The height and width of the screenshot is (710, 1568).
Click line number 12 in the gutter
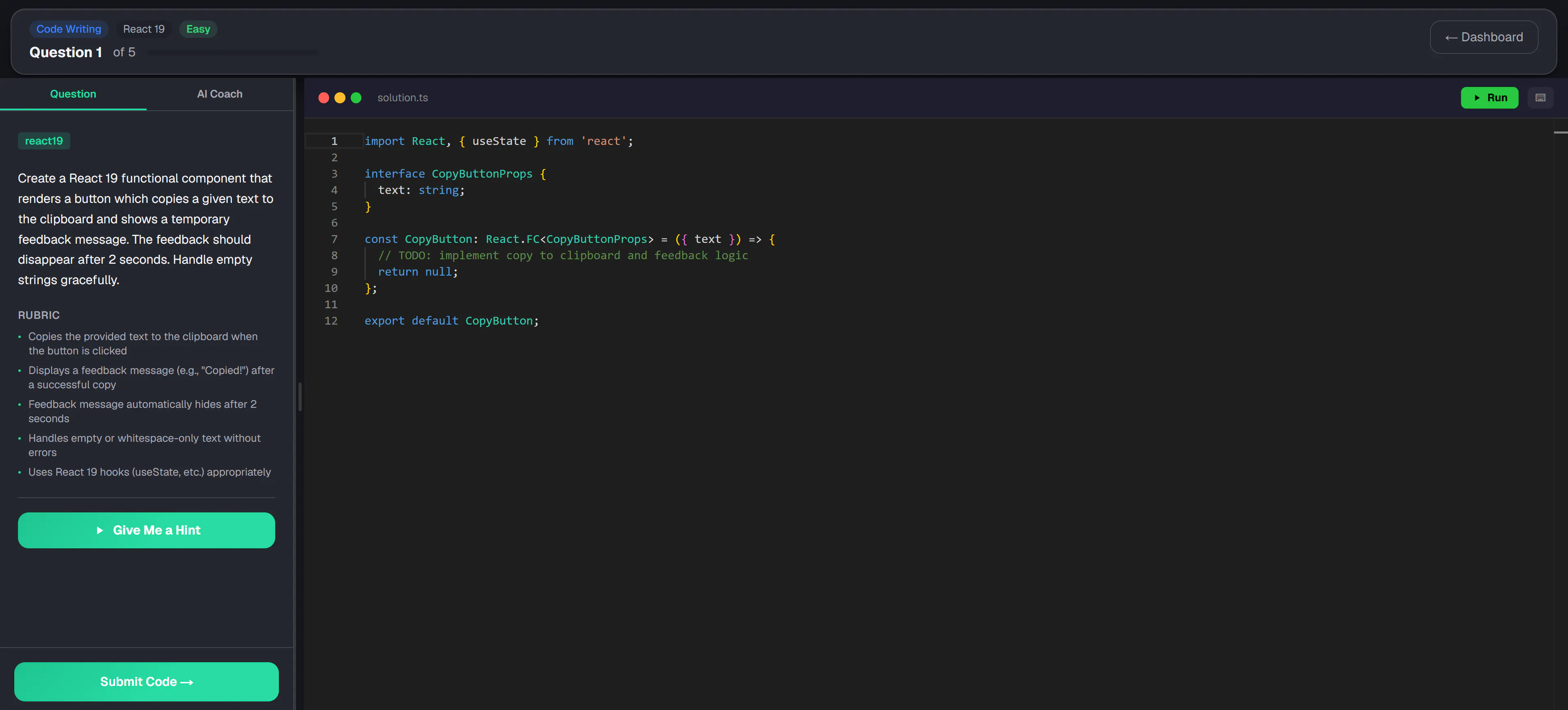(x=331, y=321)
